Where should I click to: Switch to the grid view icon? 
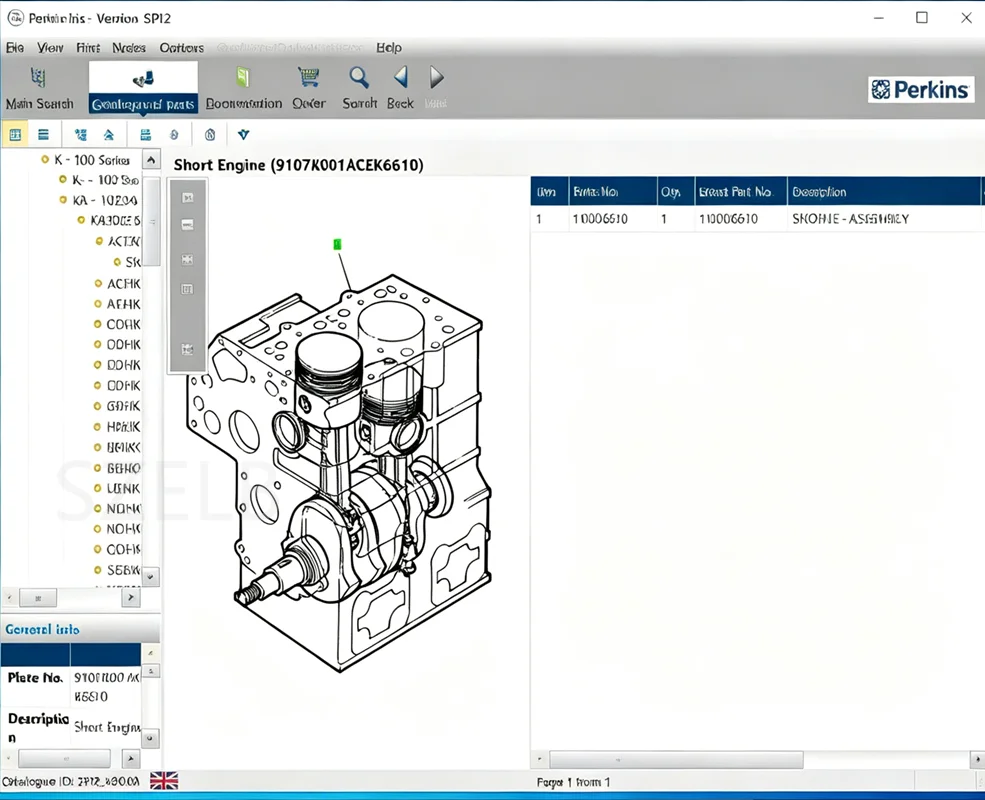point(15,134)
